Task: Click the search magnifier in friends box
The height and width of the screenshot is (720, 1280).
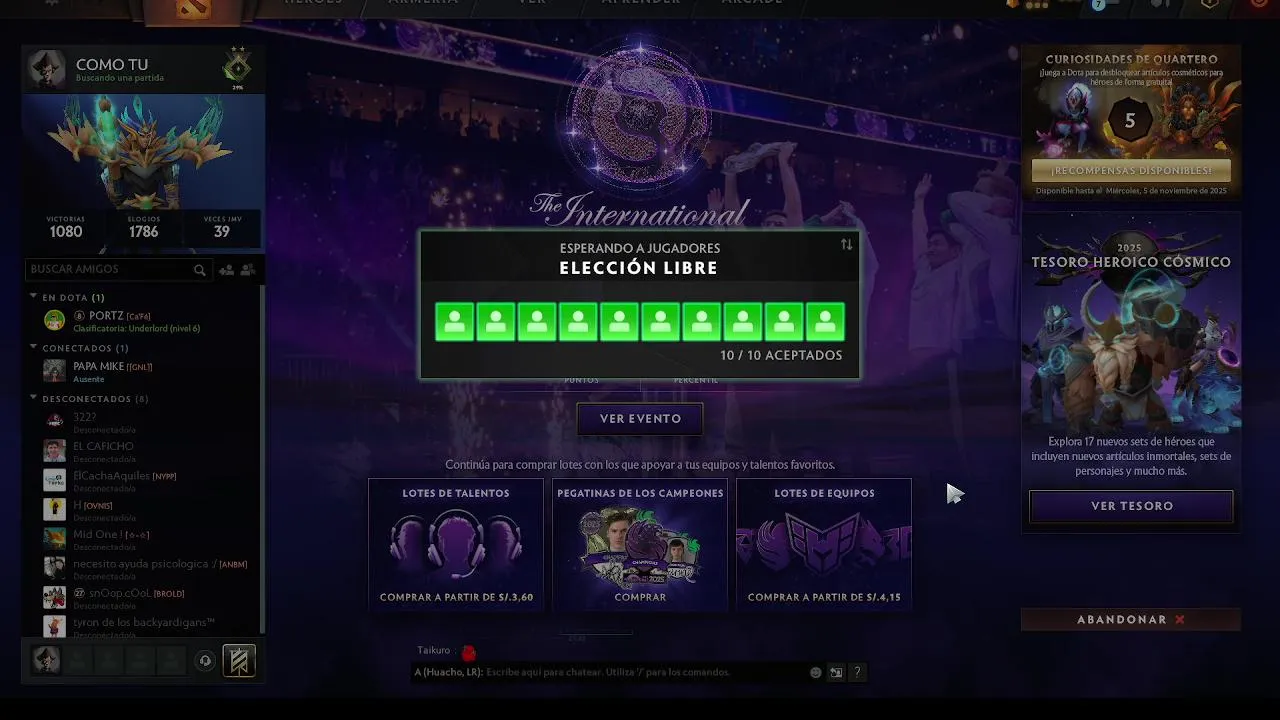Action: tap(200, 270)
